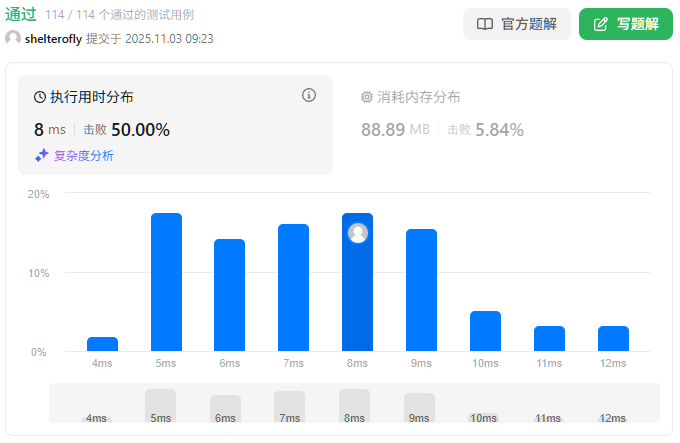Click shelterofly's profile avatar icon
680x443 pixels.
point(13,38)
